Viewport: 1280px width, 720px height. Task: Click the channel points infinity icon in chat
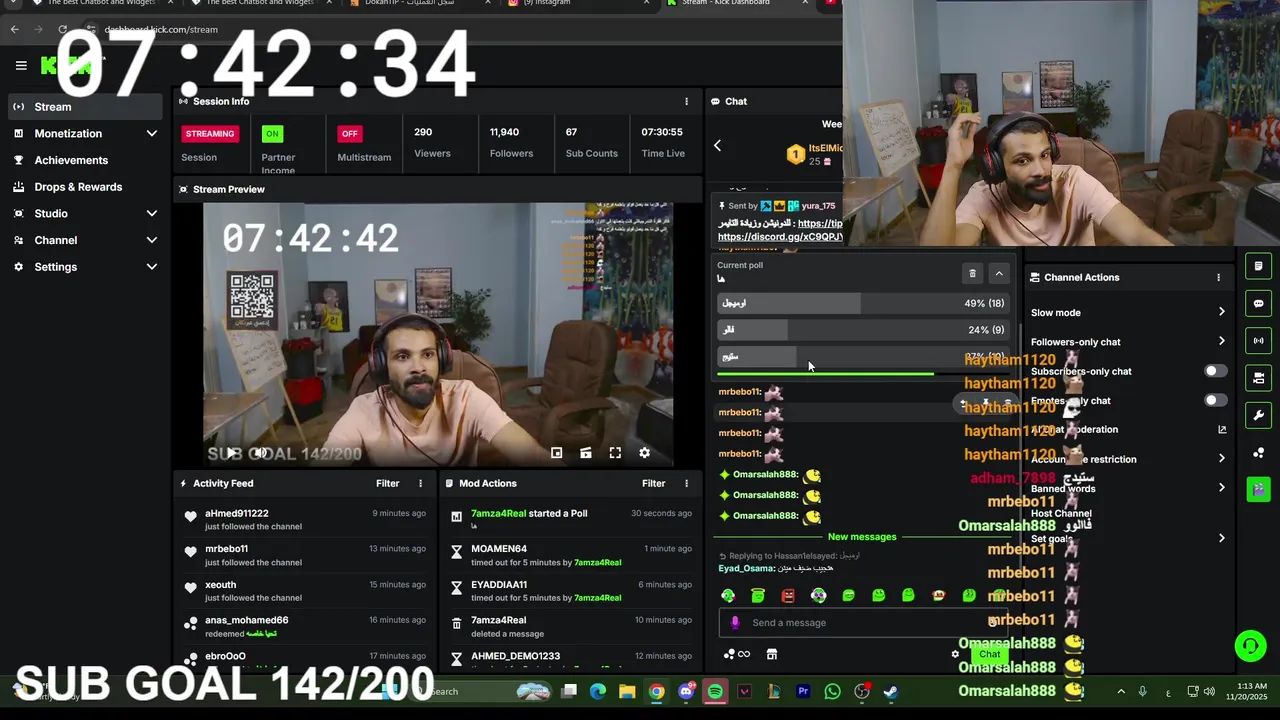click(737, 654)
